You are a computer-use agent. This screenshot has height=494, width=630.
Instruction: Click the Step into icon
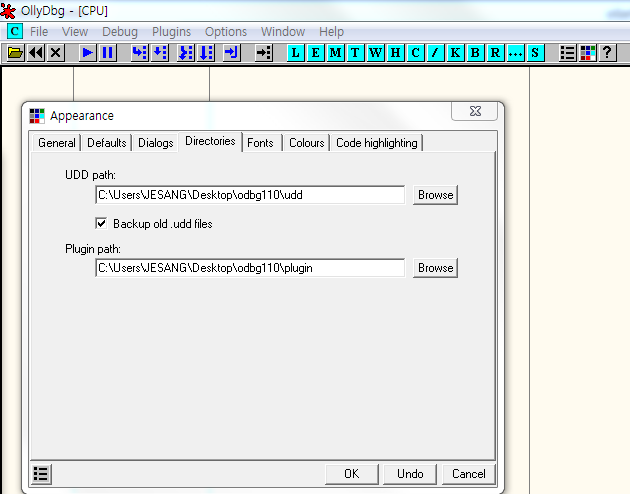tap(139, 53)
